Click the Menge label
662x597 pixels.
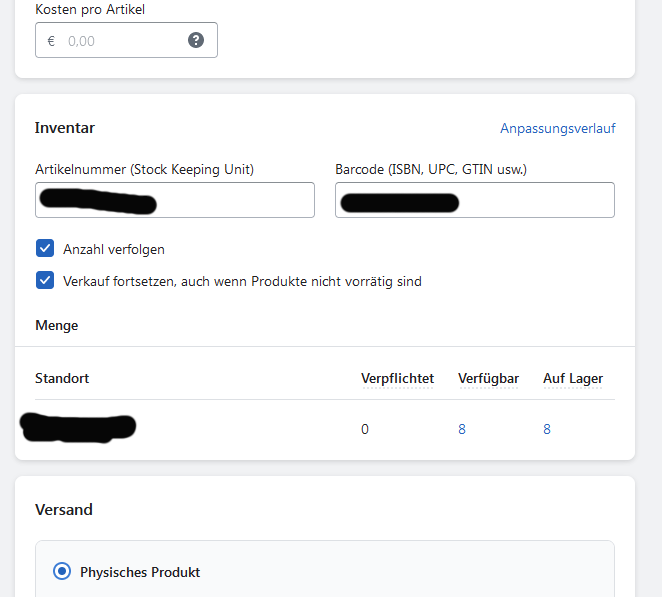(56, 325)
